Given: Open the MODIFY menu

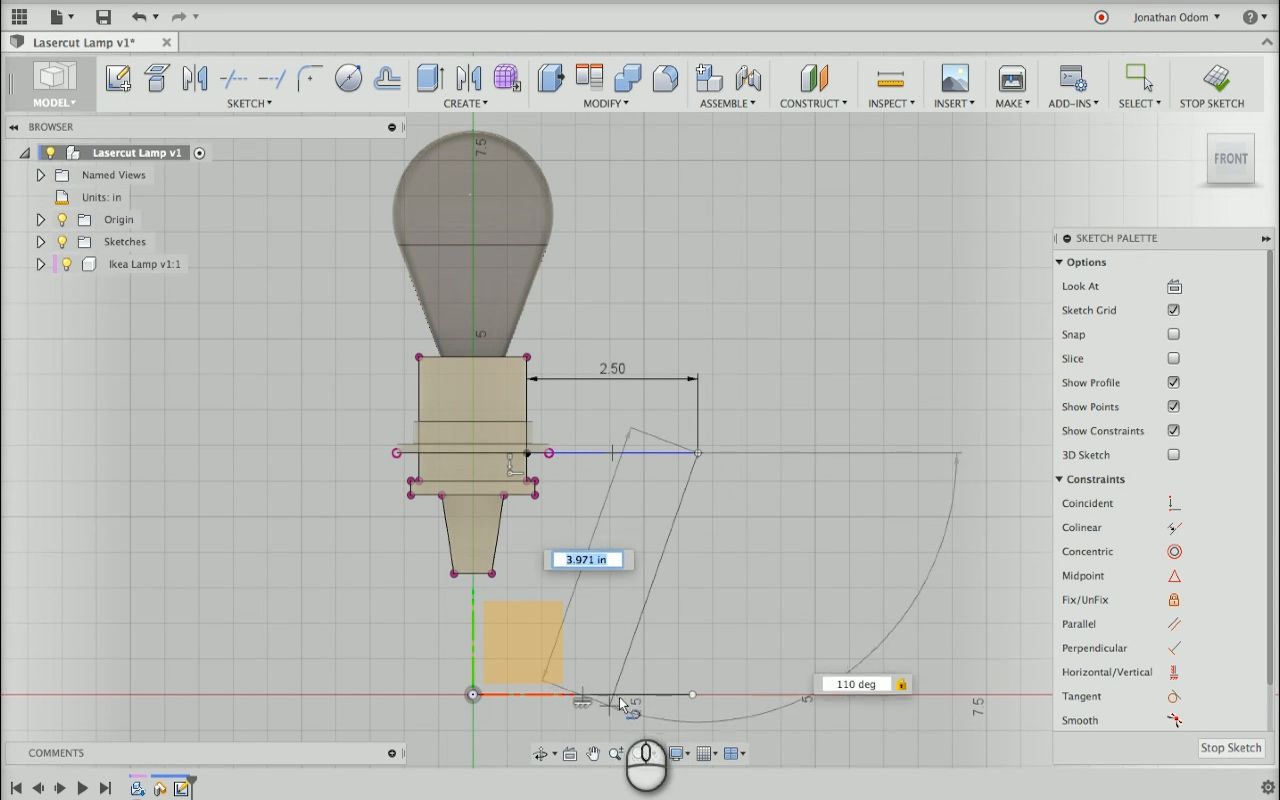Looking at the screenshot, I should click(606, 103).
